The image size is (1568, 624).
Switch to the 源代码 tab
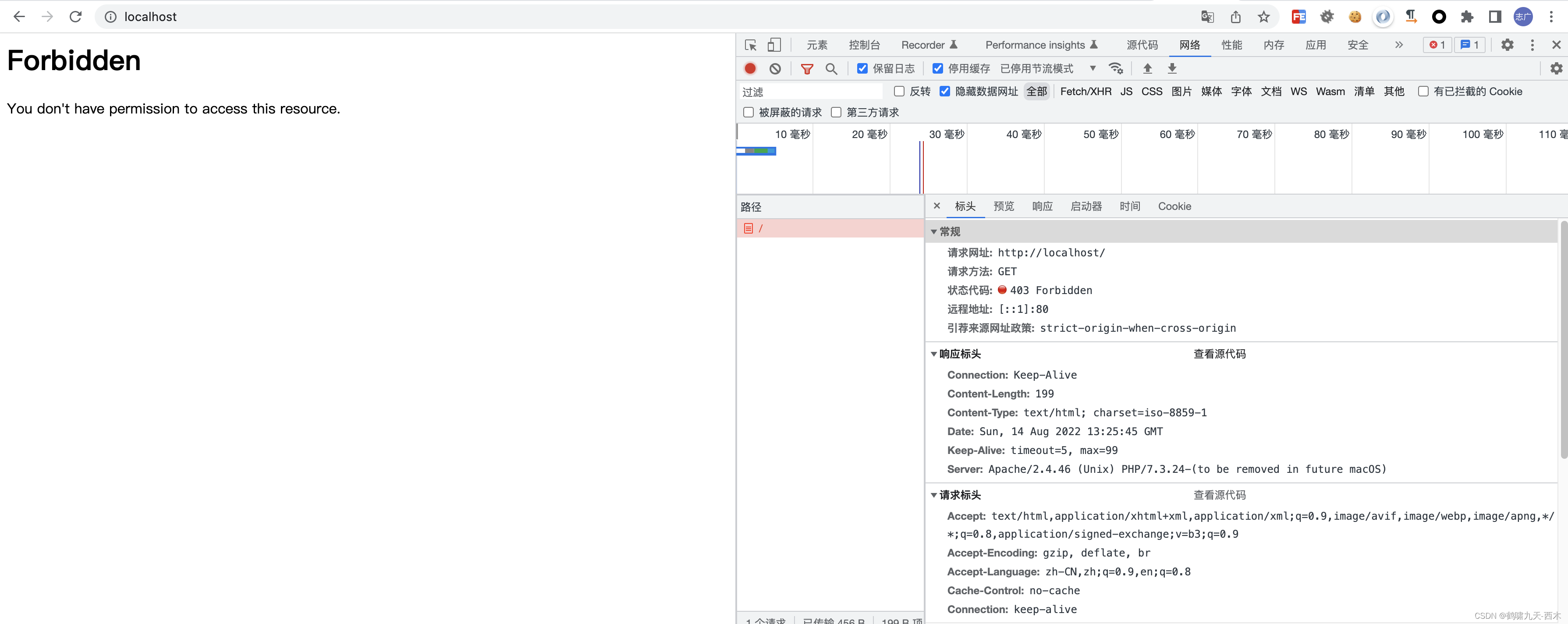click(1142, 45)
